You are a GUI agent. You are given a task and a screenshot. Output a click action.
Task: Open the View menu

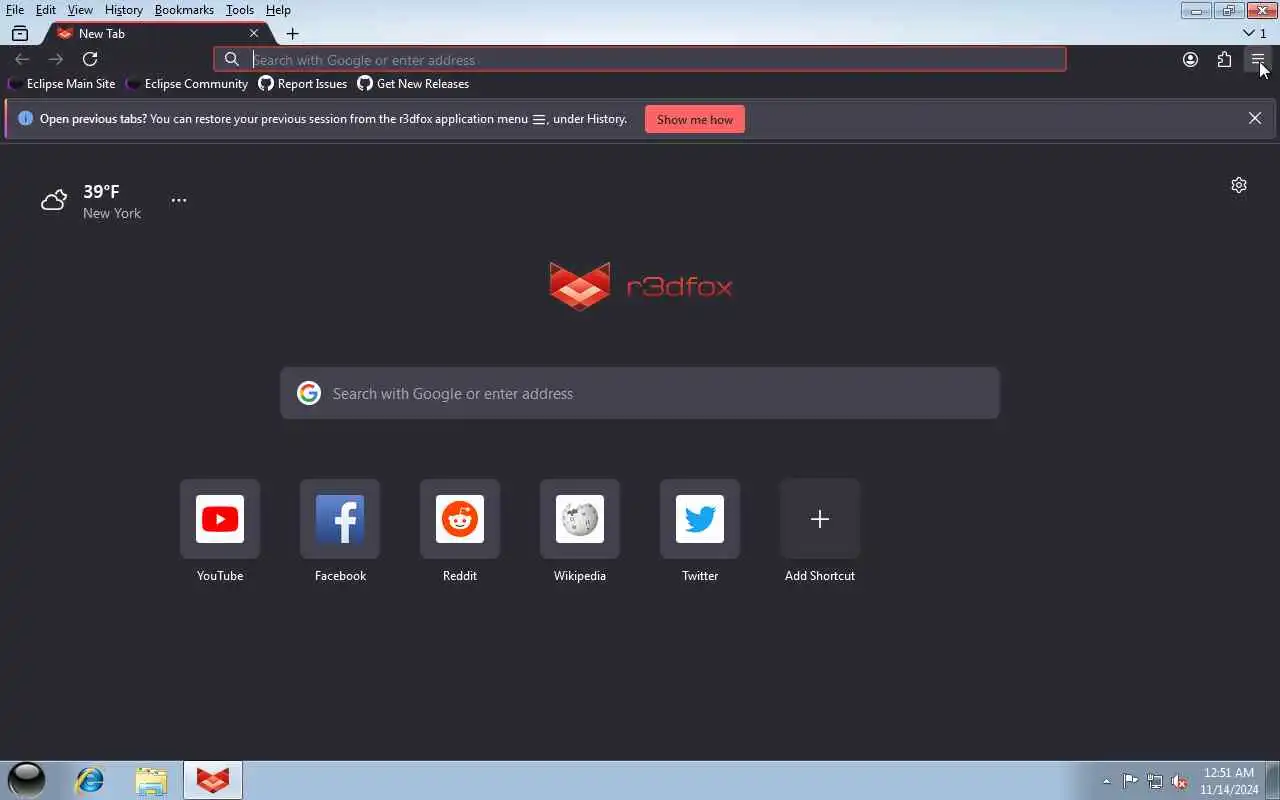point(80,10)
